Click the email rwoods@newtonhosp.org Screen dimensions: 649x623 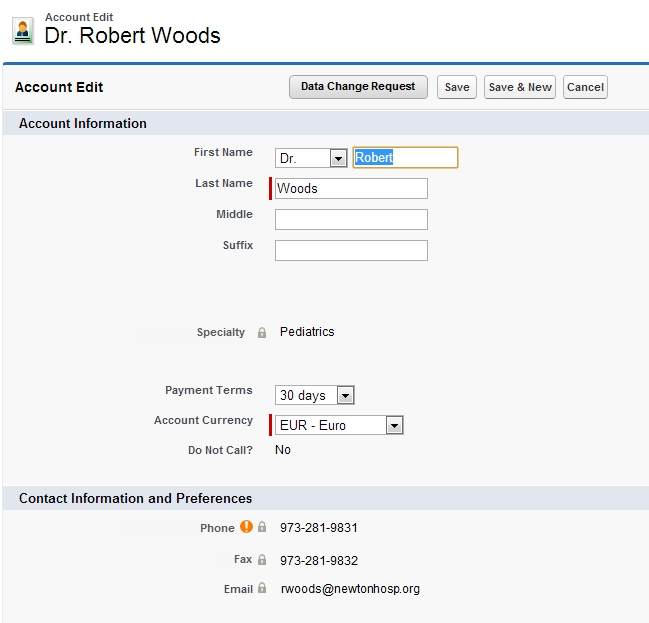click(x=350, y=589)
